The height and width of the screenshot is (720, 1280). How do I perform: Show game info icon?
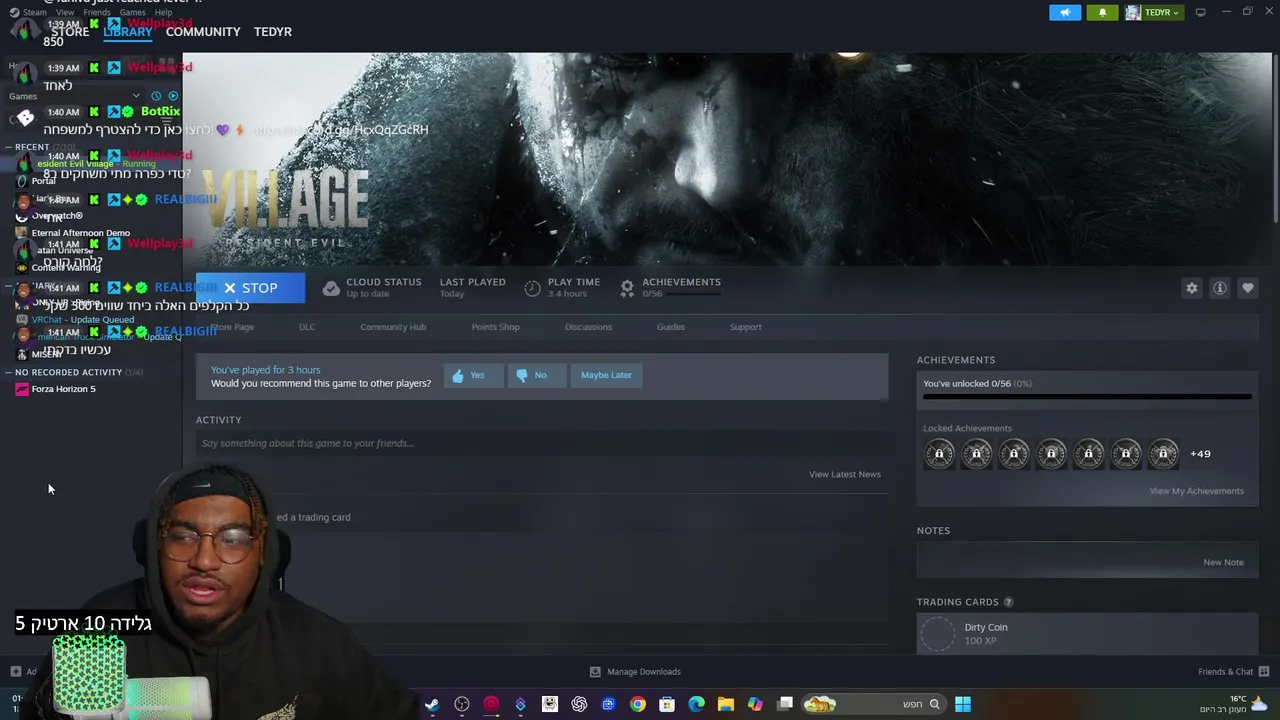tap(1220, 288)
